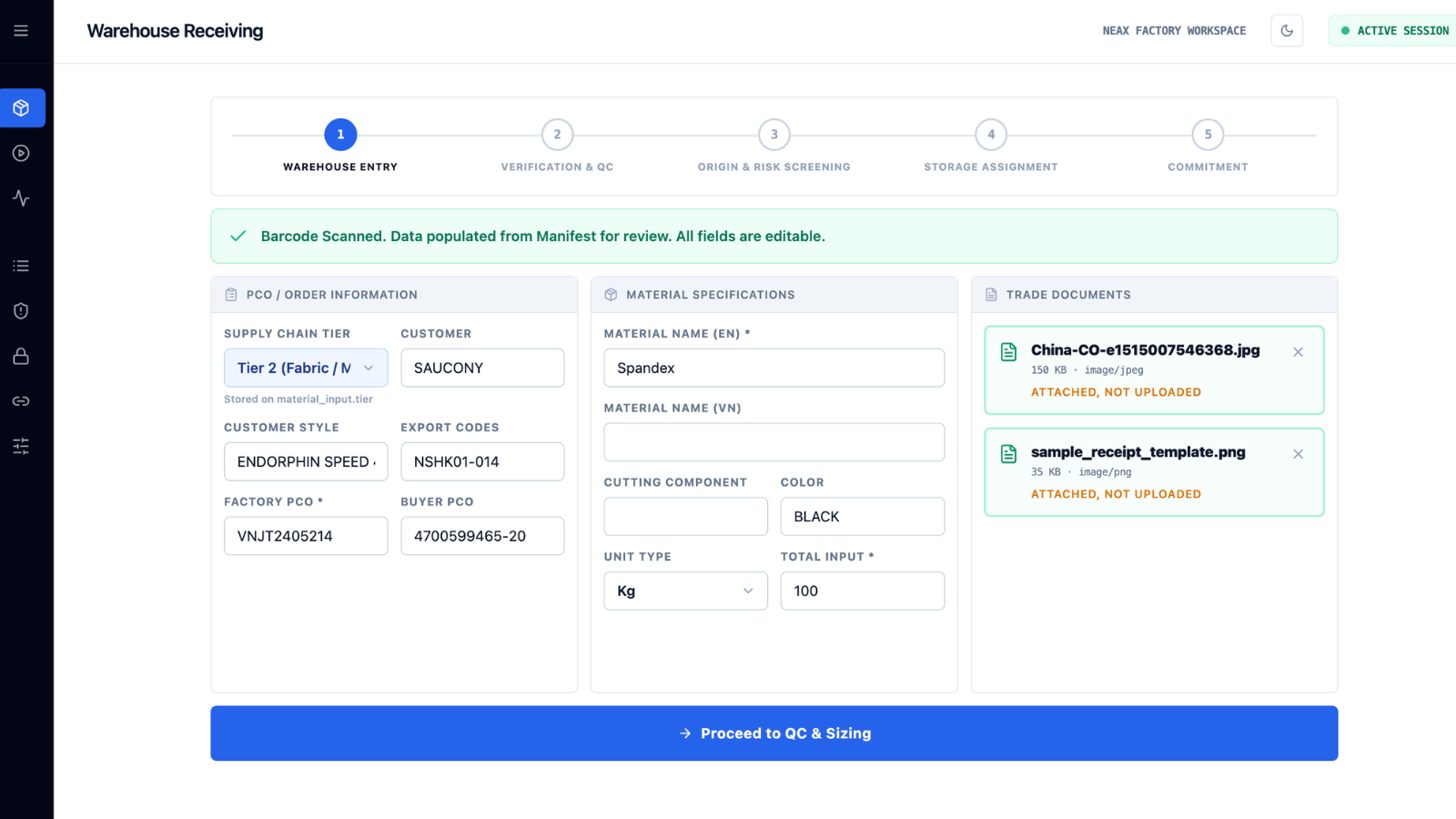Select the package box sidebar icon
Screen dimensions: 1456x819
22,108
